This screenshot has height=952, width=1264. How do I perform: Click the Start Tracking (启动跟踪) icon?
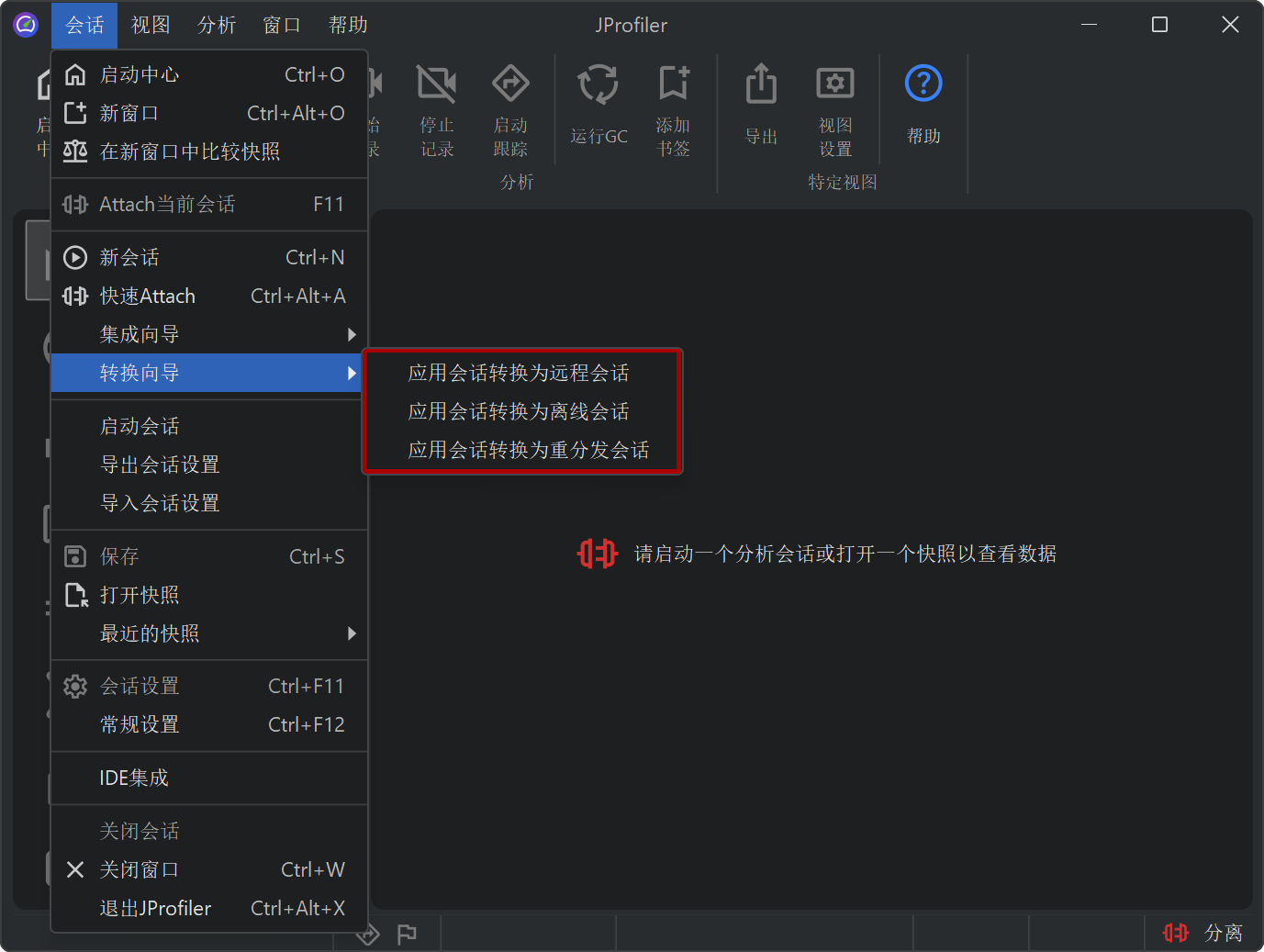510,84
